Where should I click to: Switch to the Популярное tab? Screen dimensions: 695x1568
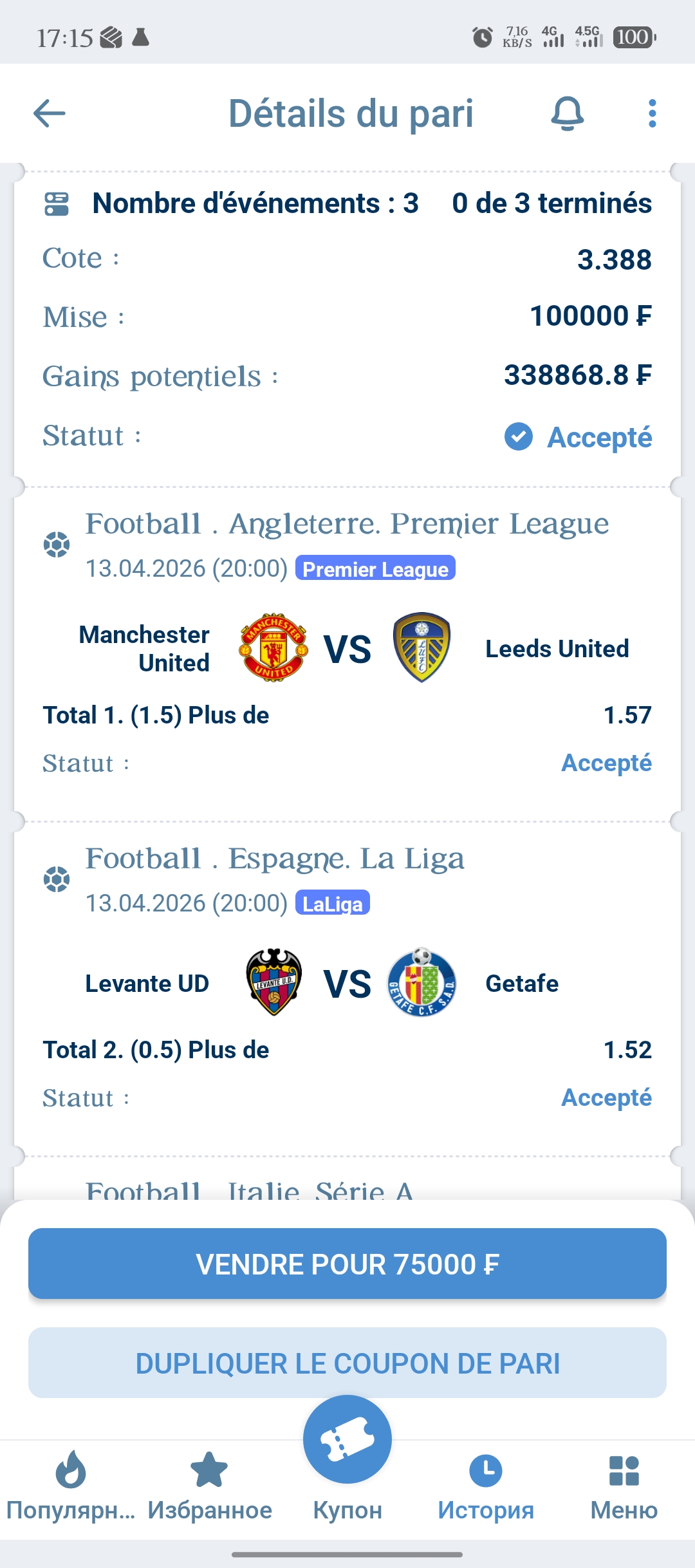click(x=70, y=1486)
